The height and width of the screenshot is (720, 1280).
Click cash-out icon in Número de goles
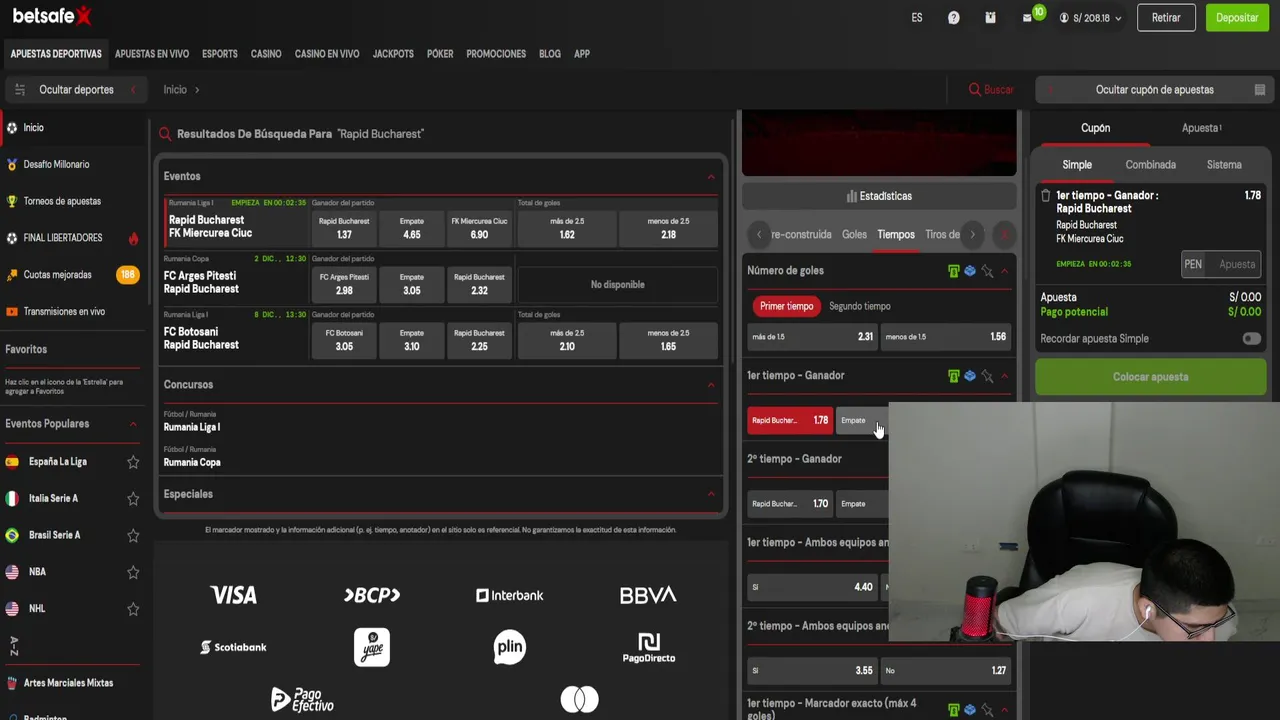pyautogui.click(x=953, y=271)
